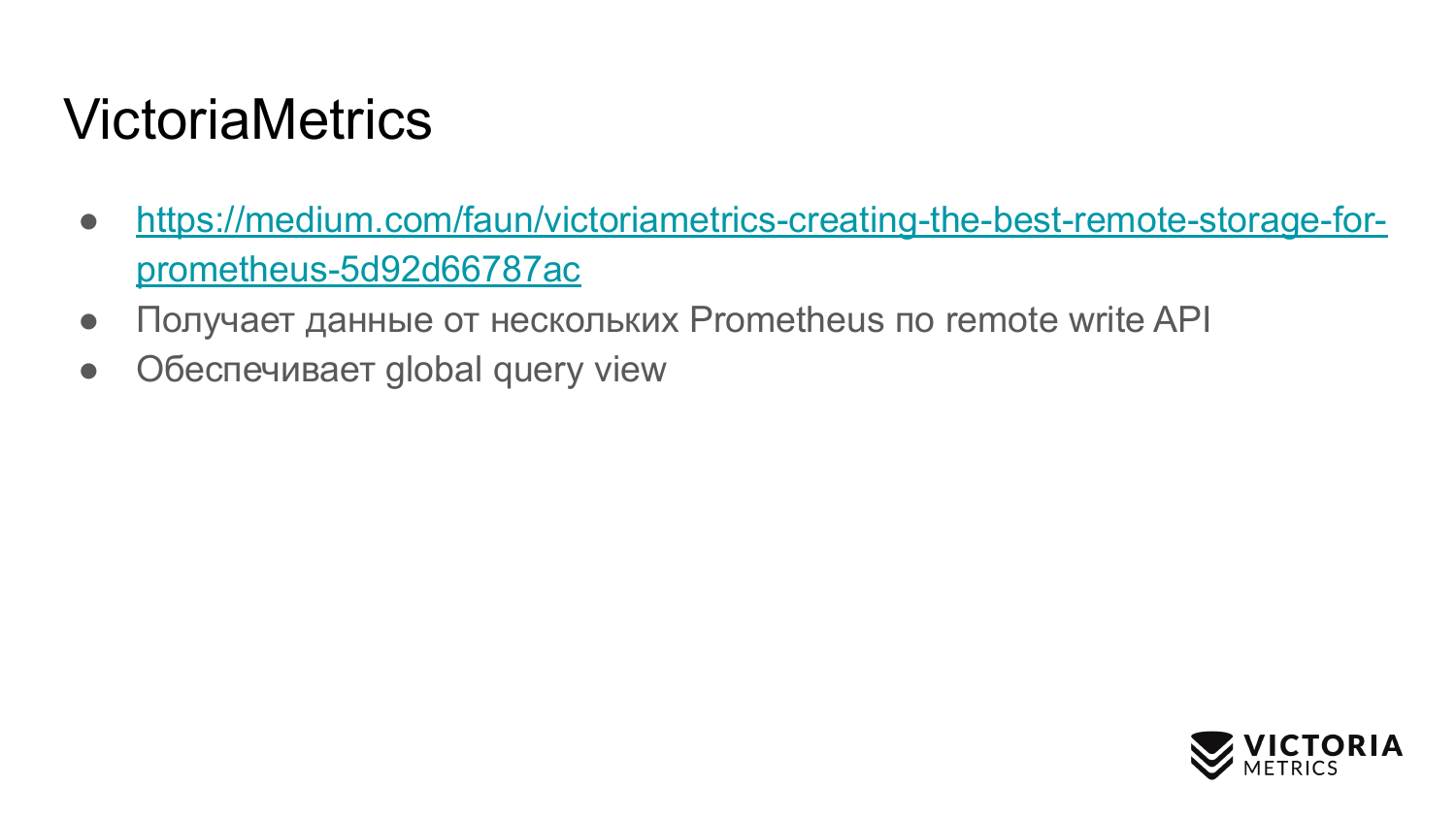Click the VictoriaMetrics chevron logo icon
Image resolution: width=1456 pixels, height=819 pixels.
pyautogui.click(x=1211, y=755)
